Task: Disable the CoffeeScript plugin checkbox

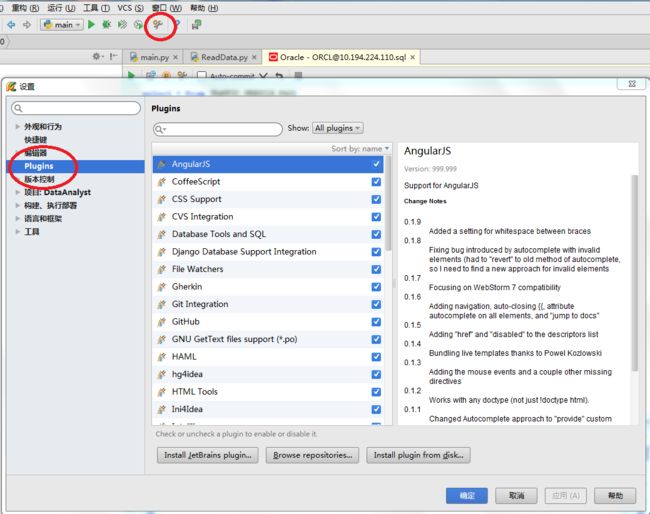Action: tap(376, 182)
